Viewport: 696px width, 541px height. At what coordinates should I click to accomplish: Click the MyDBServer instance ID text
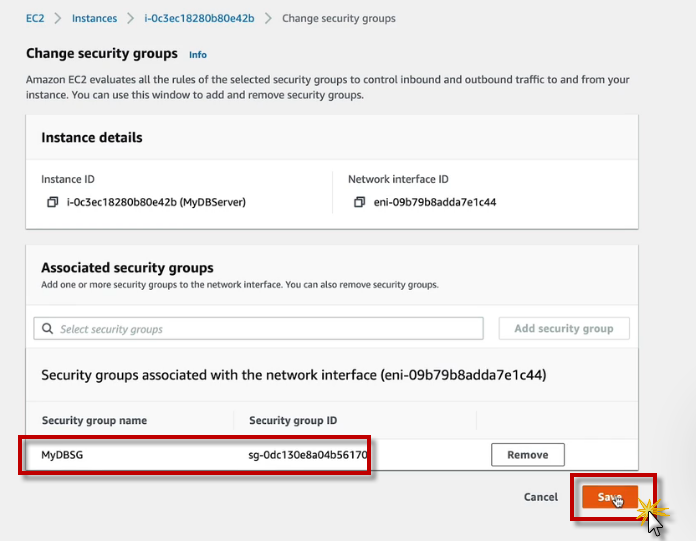(156, 202)
